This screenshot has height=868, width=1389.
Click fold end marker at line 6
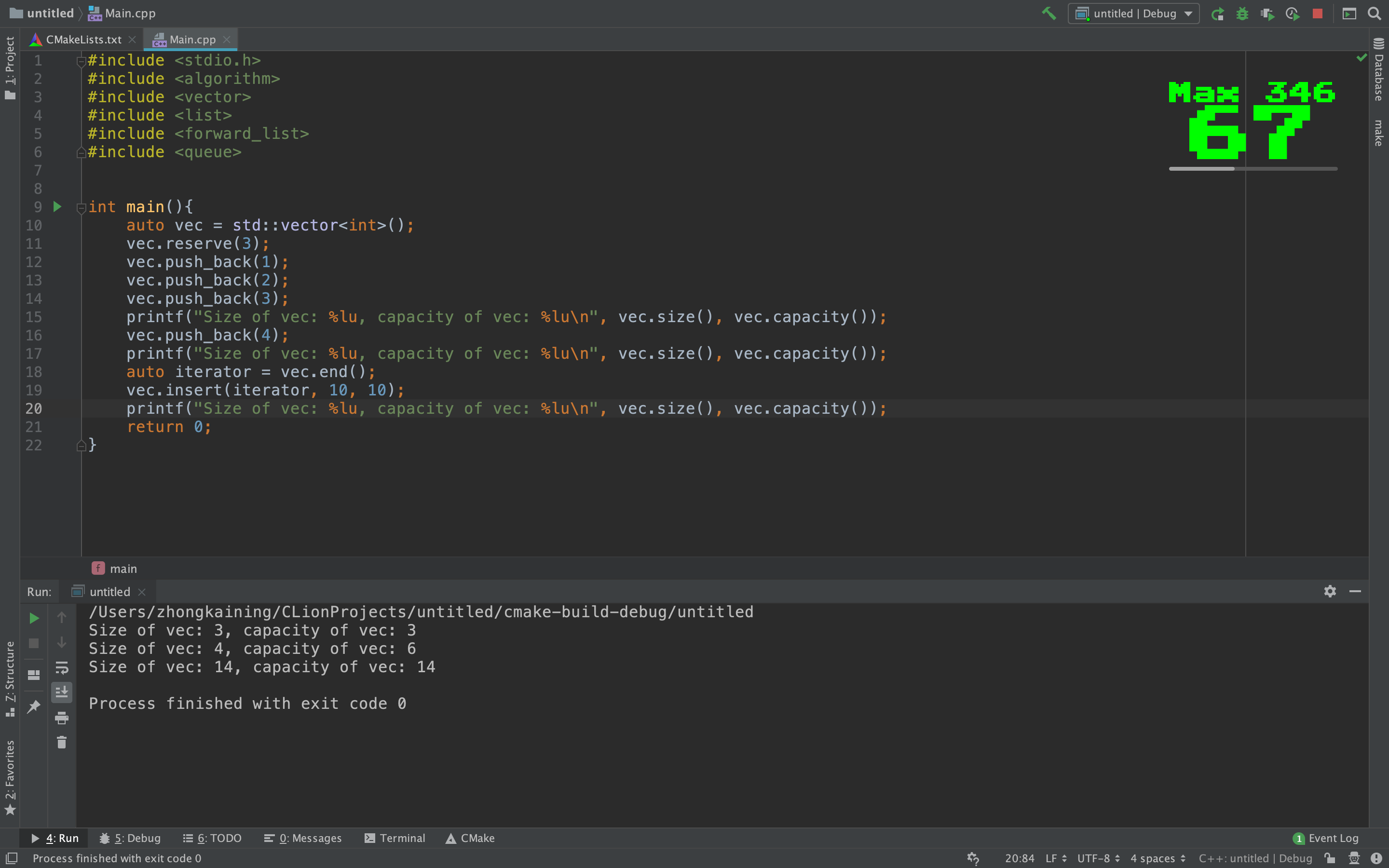click(81, 153)
